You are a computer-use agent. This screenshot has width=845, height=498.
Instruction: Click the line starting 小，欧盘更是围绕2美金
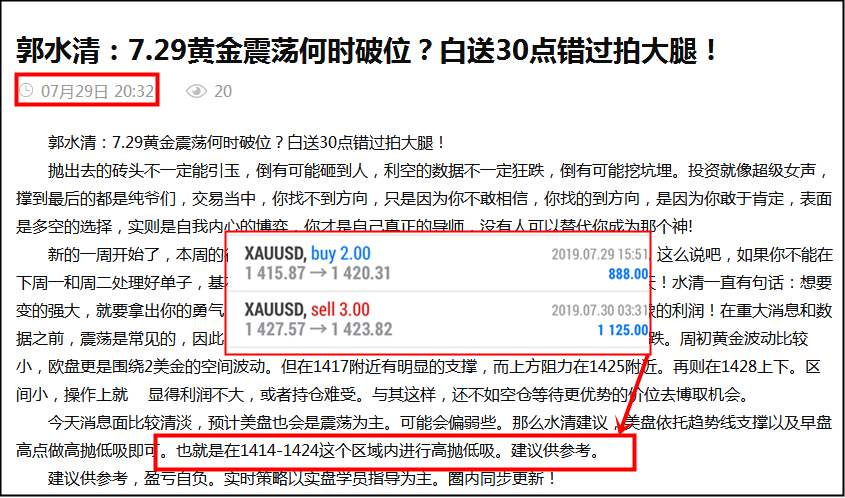coord(418,368)
